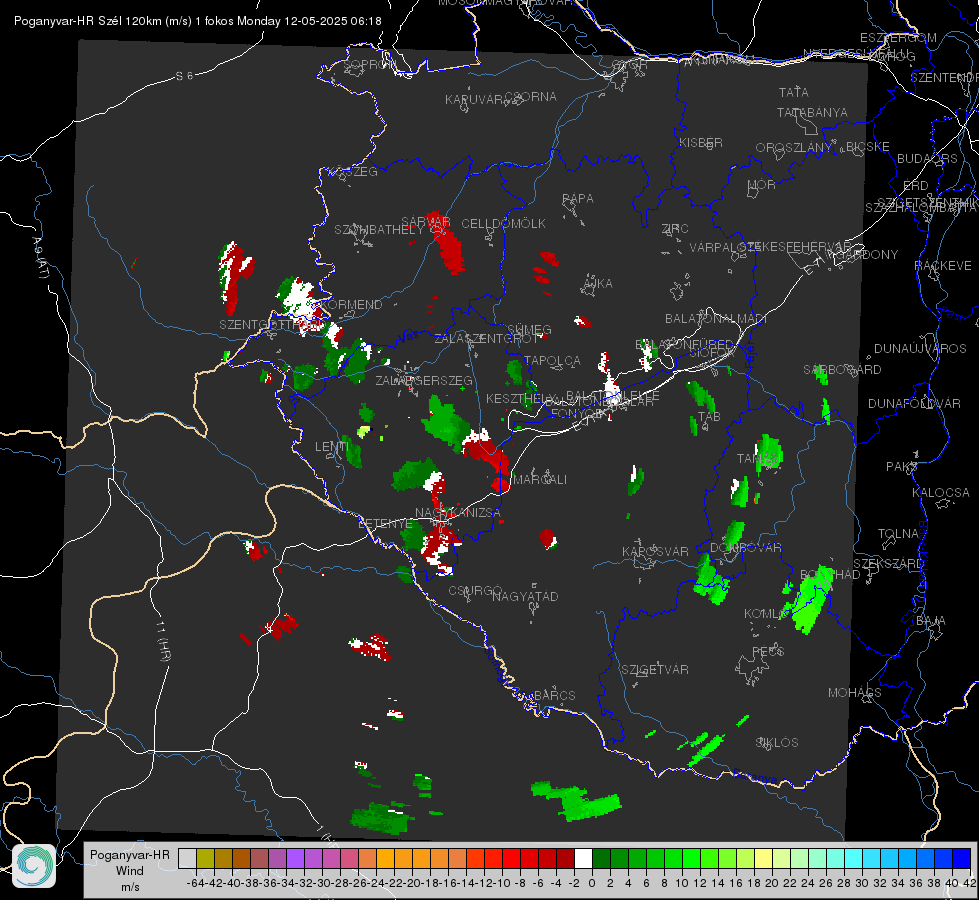The height and width of the screenshot is (900, 979).
Task: Select the KOMLÓ label
Action: pos(765,614)
